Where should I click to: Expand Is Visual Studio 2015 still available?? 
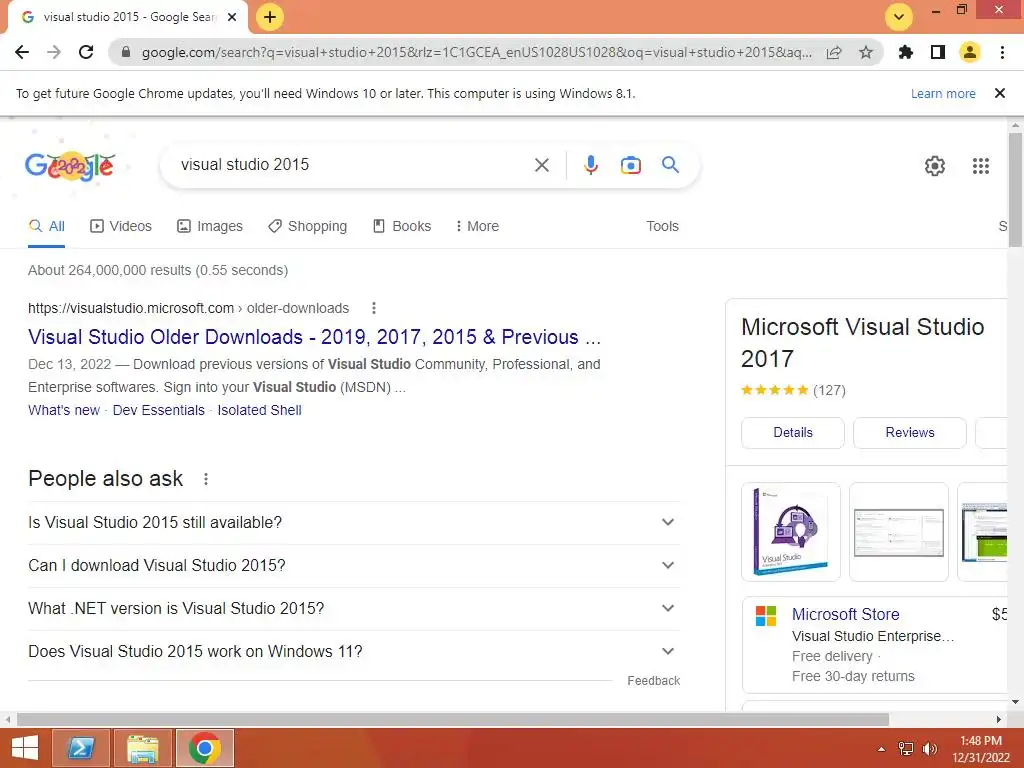(x=353, y=522)
